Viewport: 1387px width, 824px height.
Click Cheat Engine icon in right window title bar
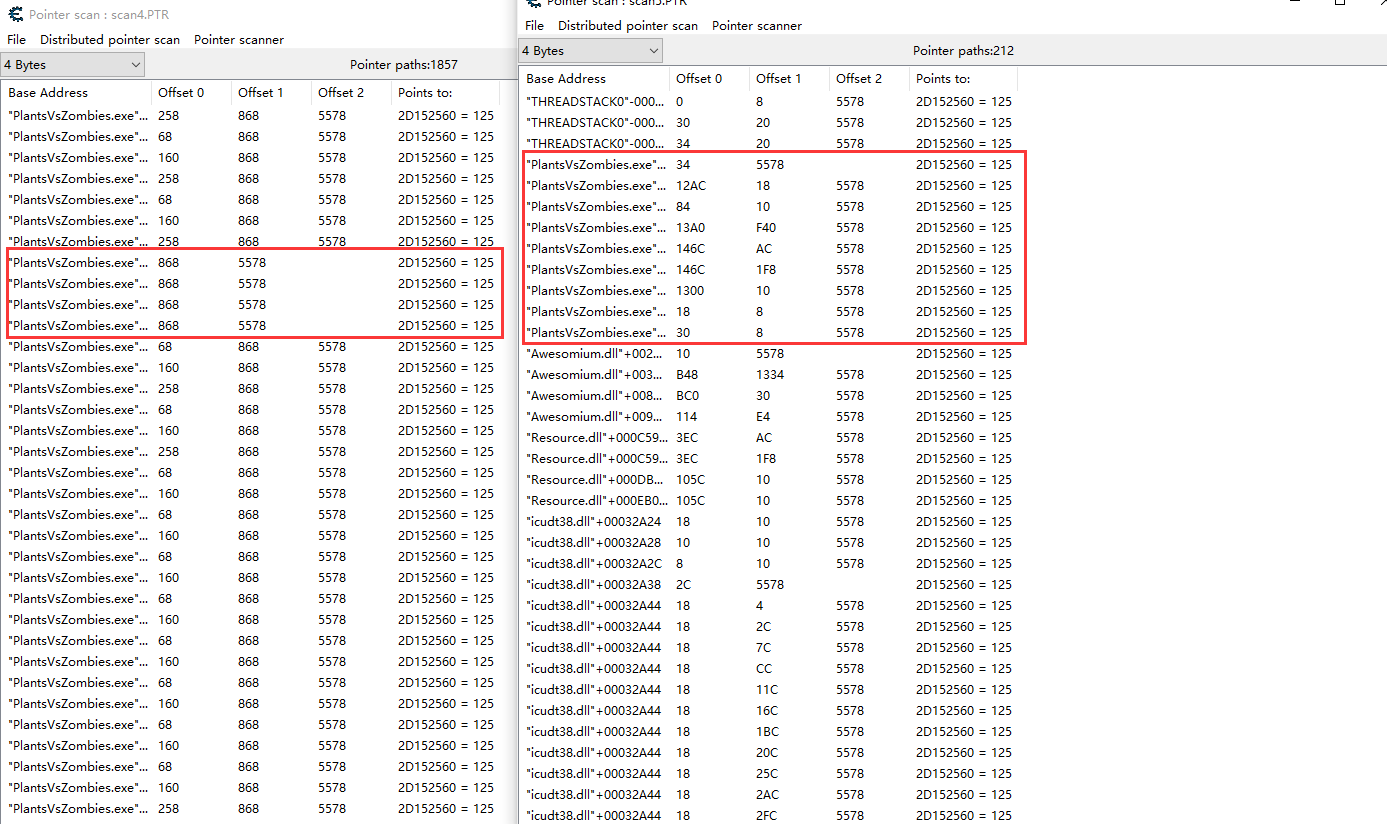tap(535, 3)
